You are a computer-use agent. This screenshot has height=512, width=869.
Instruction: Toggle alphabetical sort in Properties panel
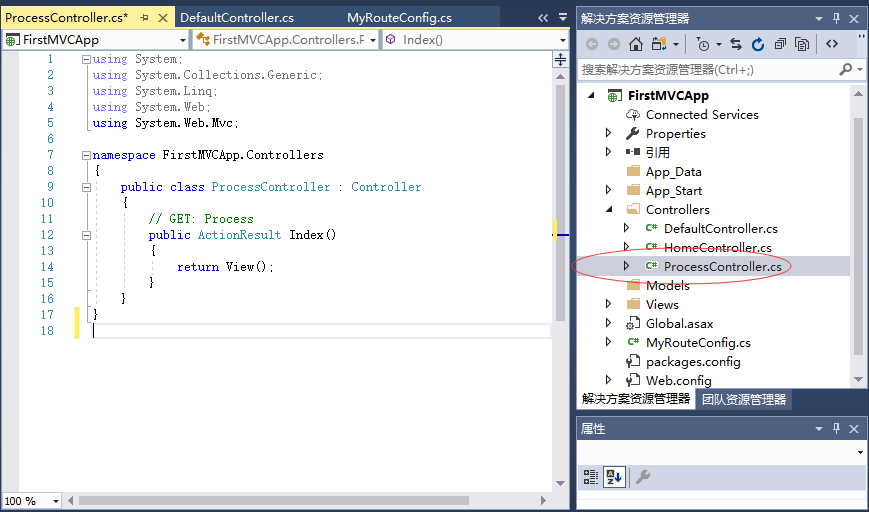click(x=615, y=477)
